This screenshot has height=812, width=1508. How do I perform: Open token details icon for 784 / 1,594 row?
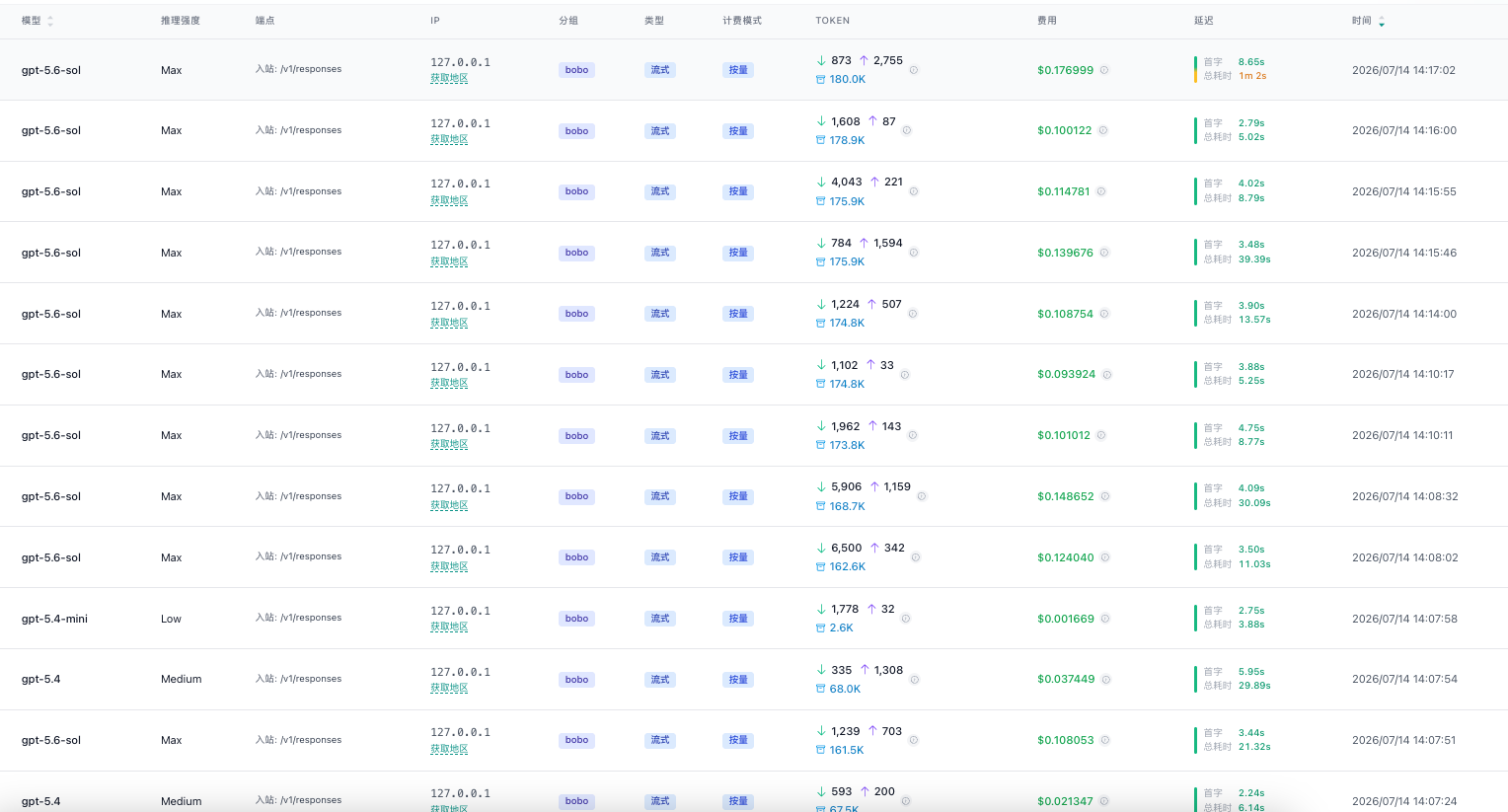coord(914,253)
